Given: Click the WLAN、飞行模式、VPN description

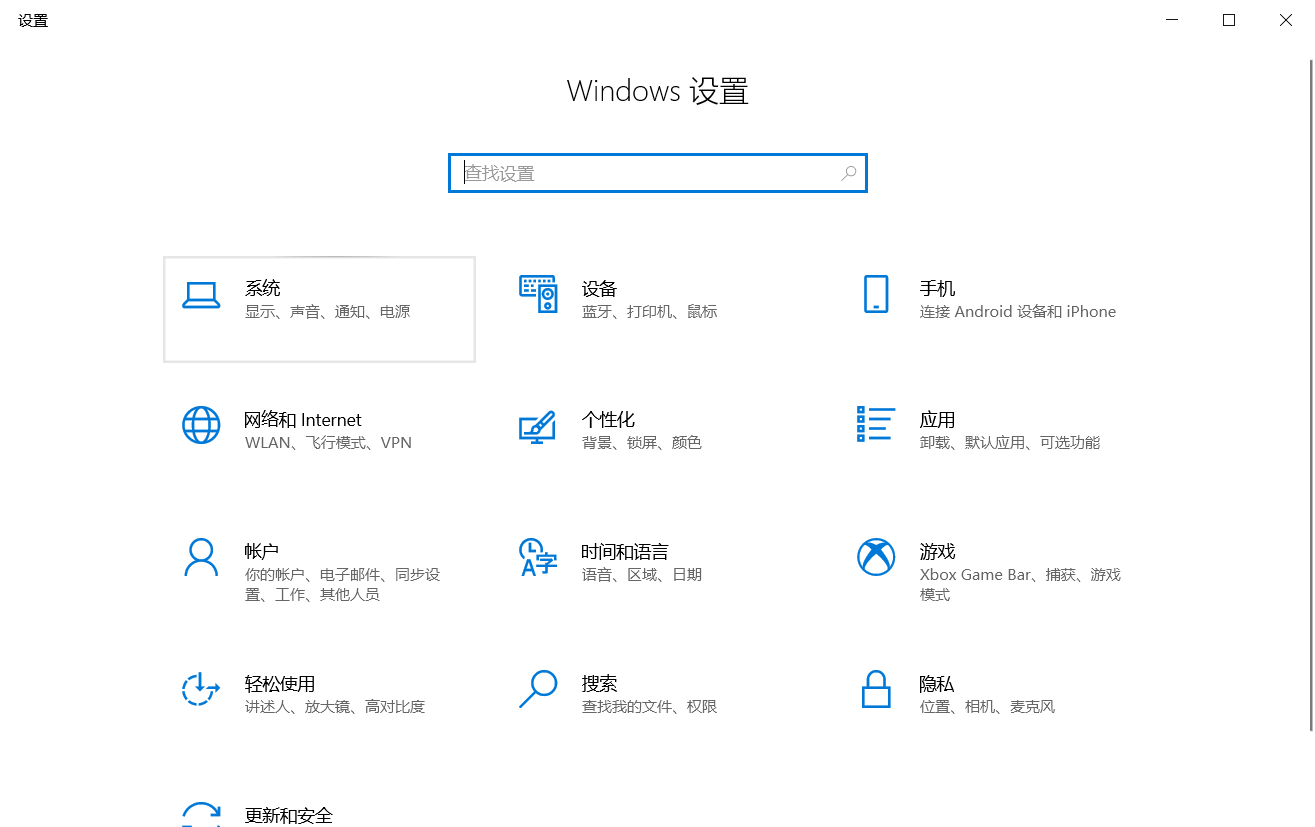Looking at the screenshot, I should pos(328,443).
